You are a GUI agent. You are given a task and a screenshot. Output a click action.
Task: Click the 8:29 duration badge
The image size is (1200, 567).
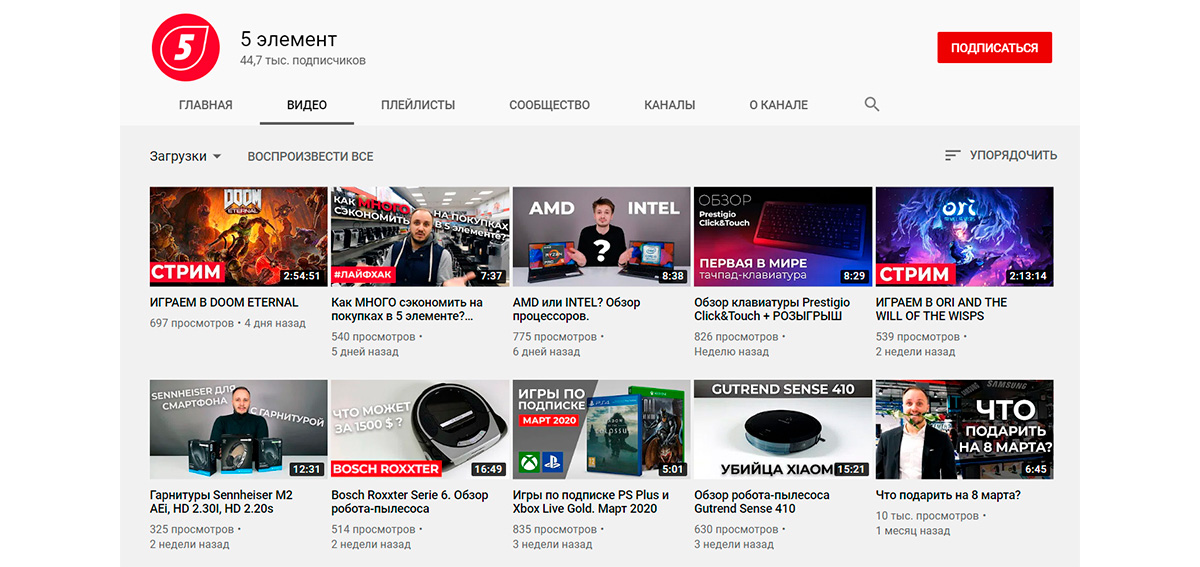854,276
